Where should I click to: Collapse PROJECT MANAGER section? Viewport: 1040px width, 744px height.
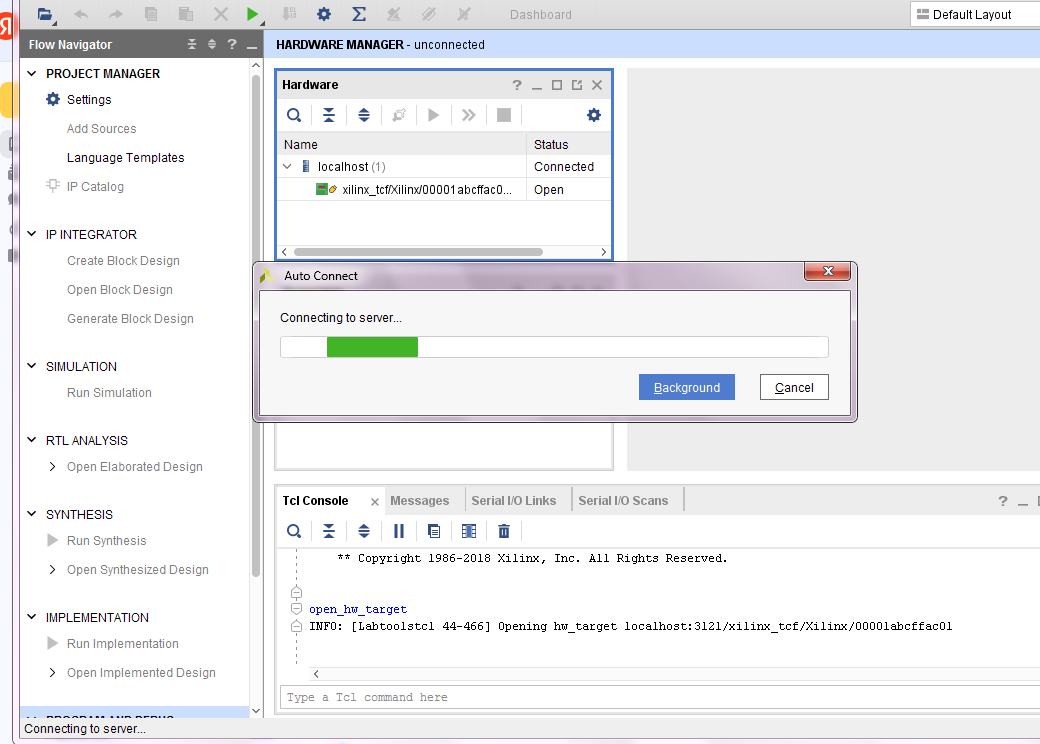coord(32,73)
